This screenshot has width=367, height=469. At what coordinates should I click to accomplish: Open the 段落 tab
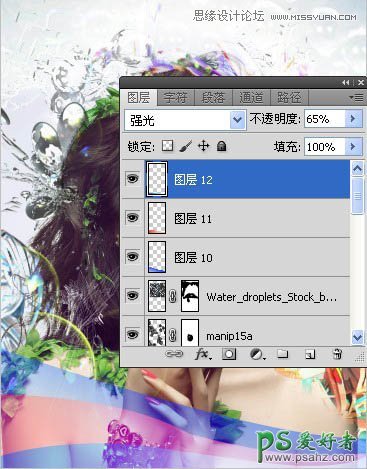(213, 98)
